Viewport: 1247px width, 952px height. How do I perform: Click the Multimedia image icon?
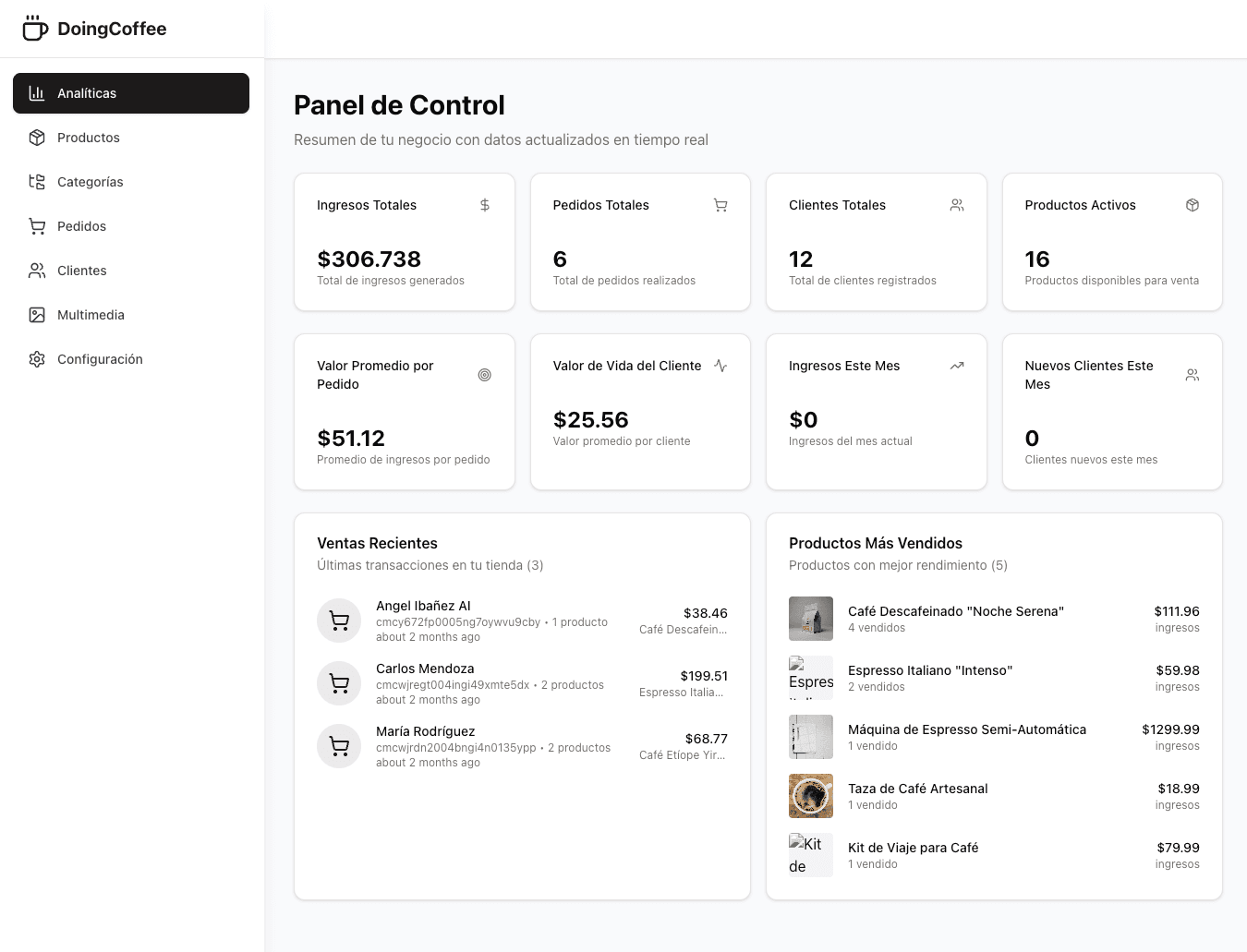click(36, 314)
